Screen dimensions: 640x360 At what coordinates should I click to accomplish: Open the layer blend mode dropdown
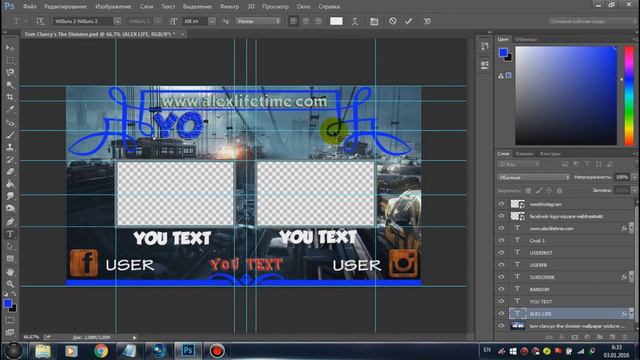pos(533,177)
